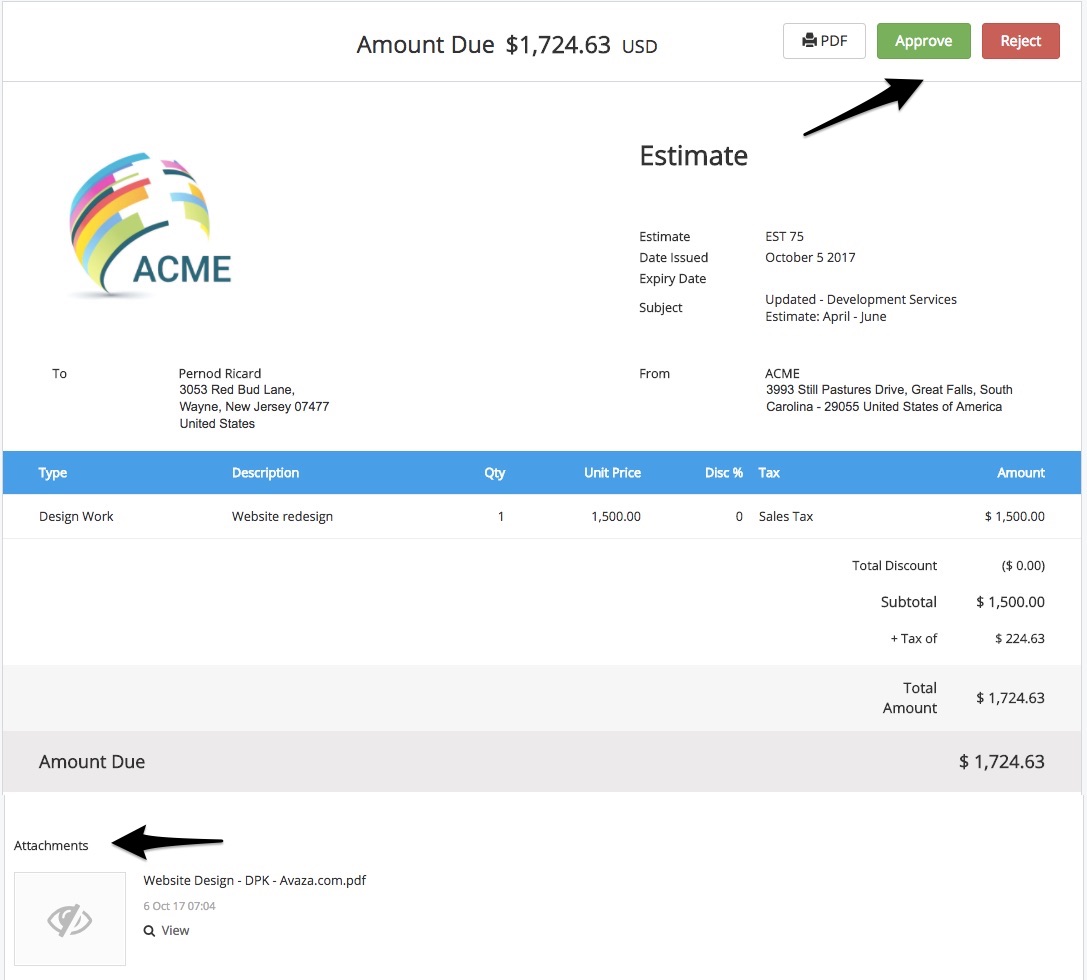
Task: Click the Design Work type cell
Action: click(76, 516)
